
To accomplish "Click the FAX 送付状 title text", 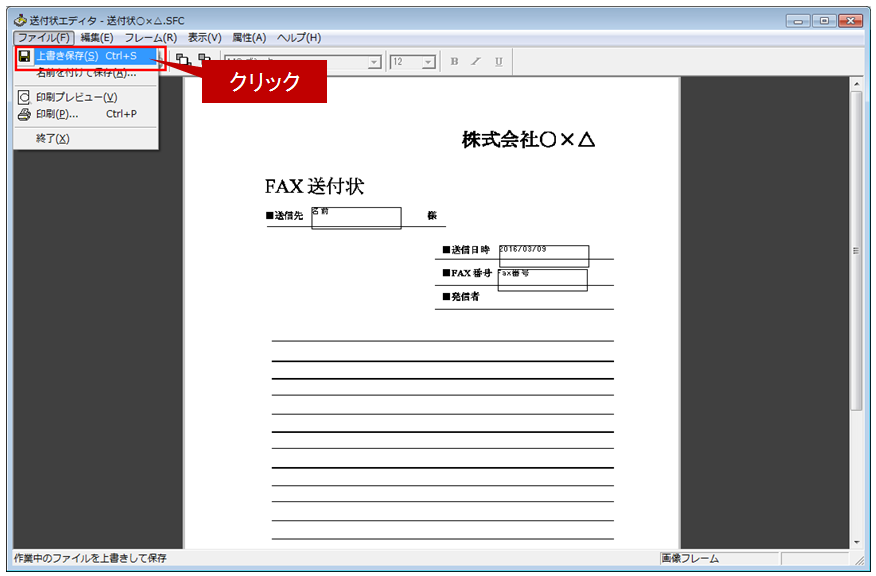I will pos(315,186).
